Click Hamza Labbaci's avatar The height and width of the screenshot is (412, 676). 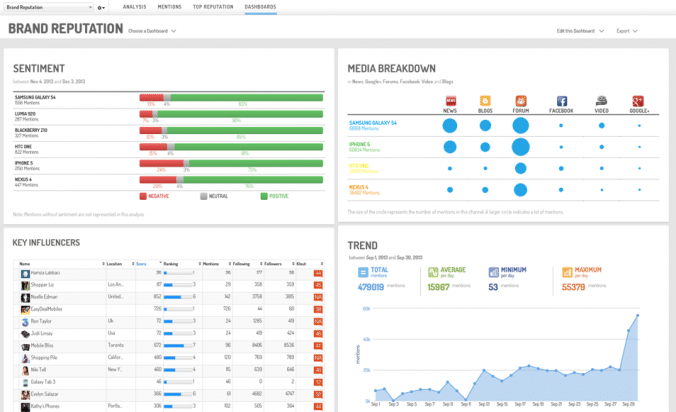(x=25, y=273)
